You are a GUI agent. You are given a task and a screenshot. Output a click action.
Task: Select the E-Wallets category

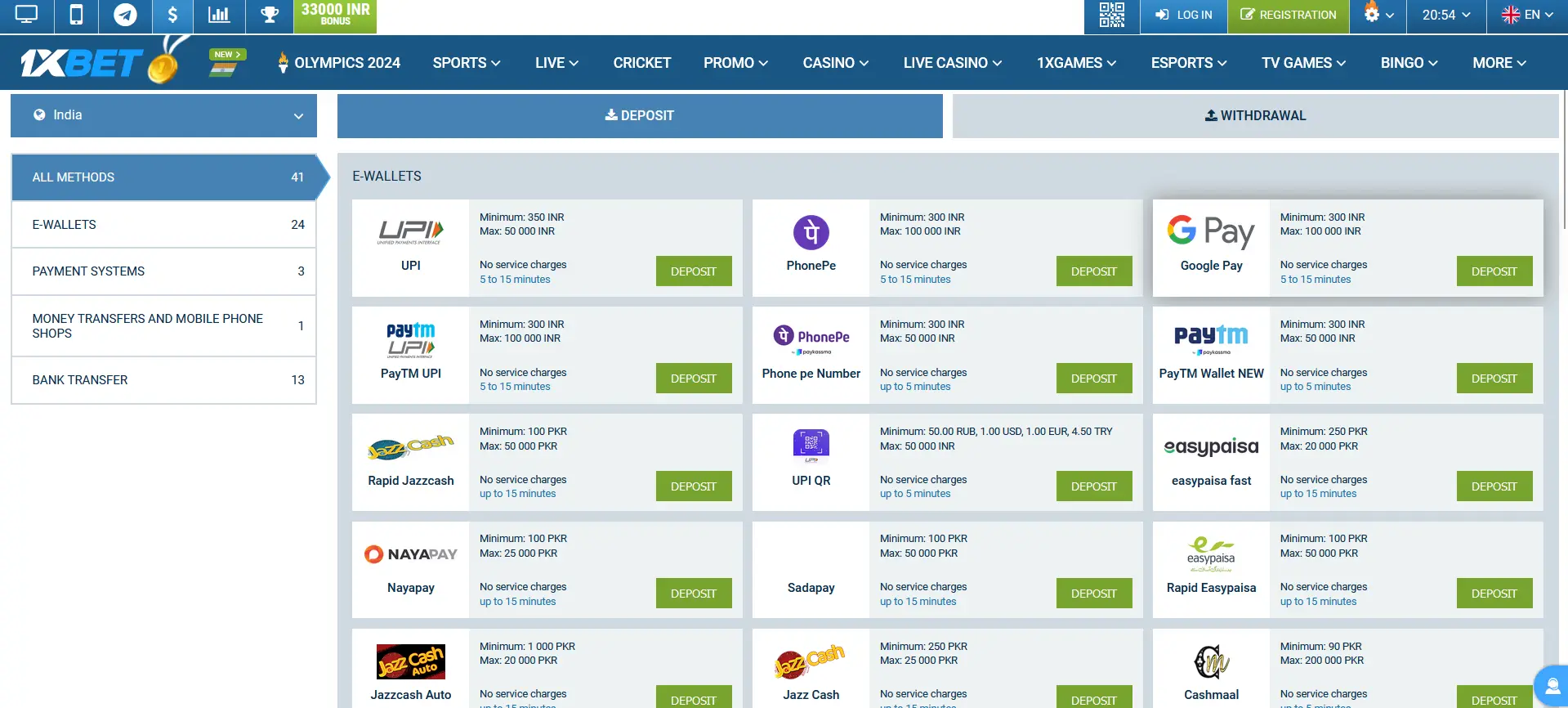(x=163, y=225)
